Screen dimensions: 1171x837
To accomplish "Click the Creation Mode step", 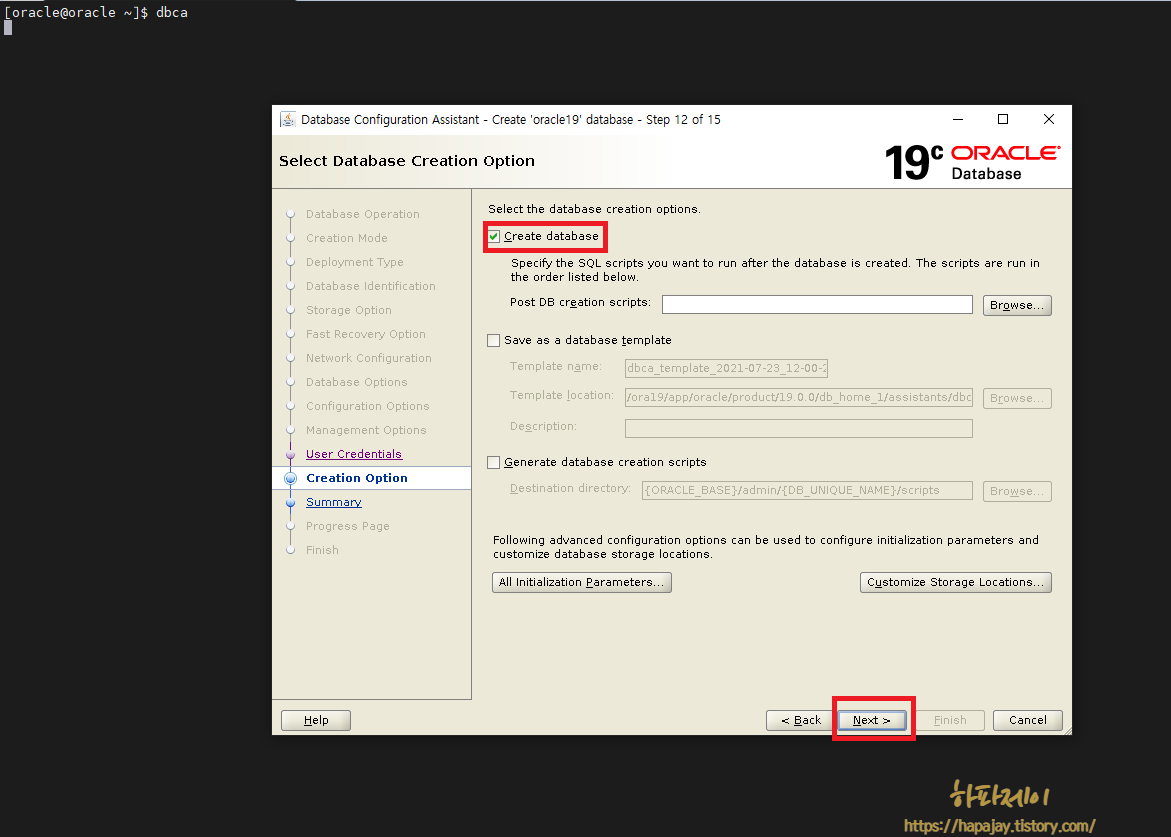I will point(347,238).
